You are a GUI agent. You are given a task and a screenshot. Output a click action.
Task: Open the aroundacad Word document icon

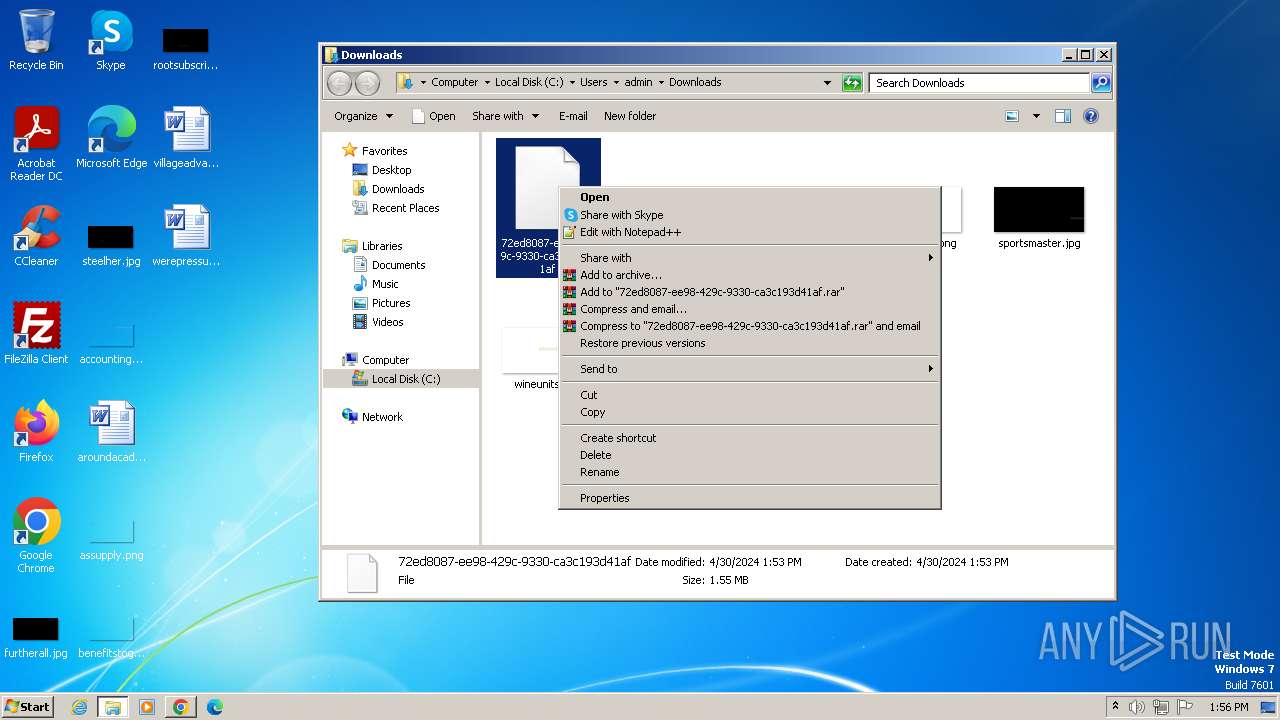(111, 432)
